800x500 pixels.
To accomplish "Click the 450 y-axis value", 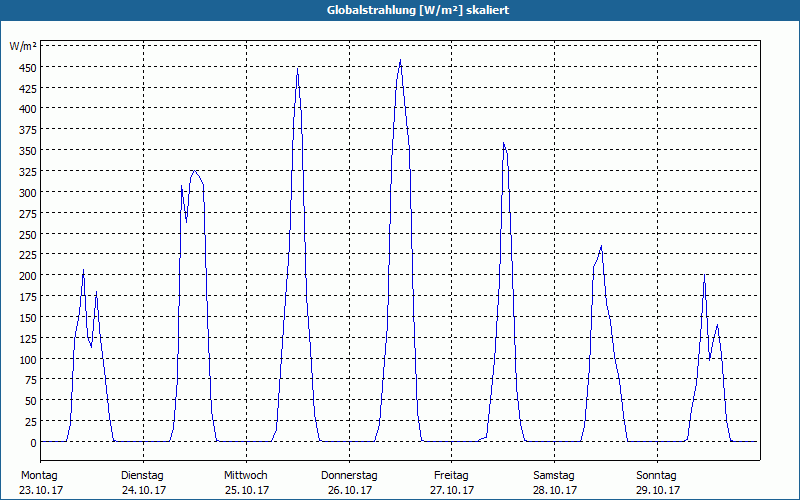I will [x=28, y=68].
